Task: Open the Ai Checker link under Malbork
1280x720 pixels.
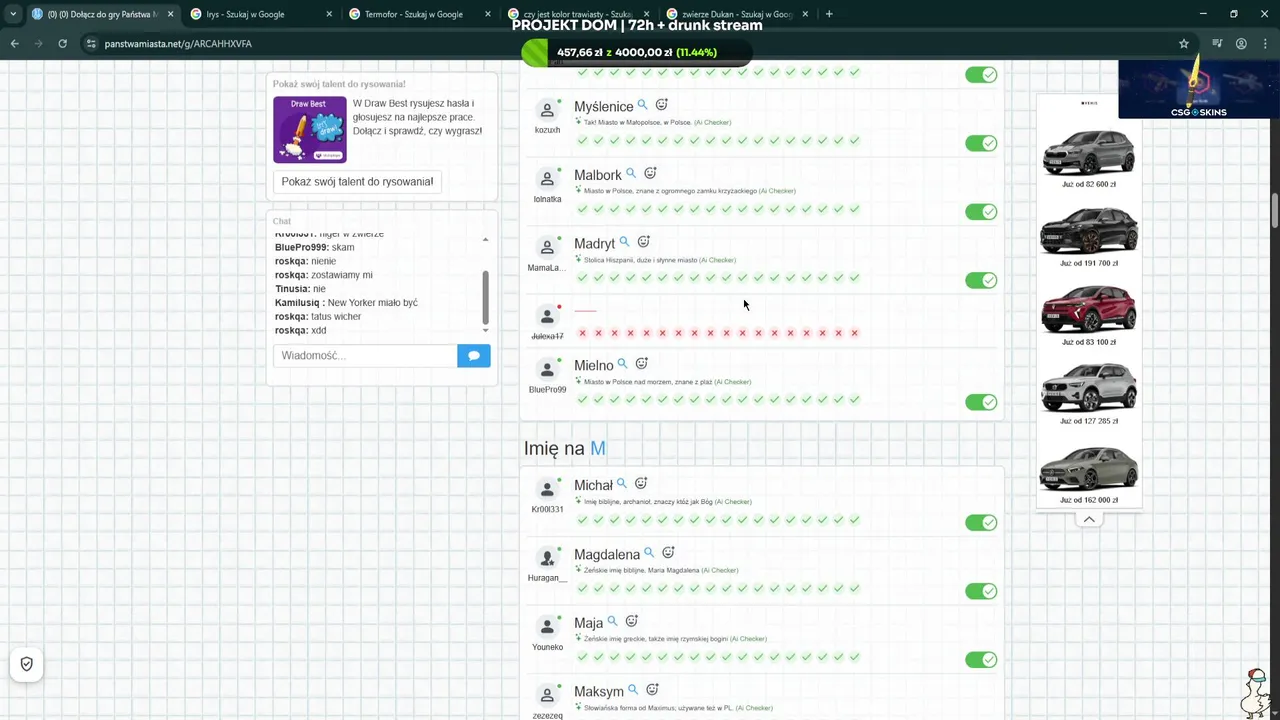Action: tap(777, 191)
